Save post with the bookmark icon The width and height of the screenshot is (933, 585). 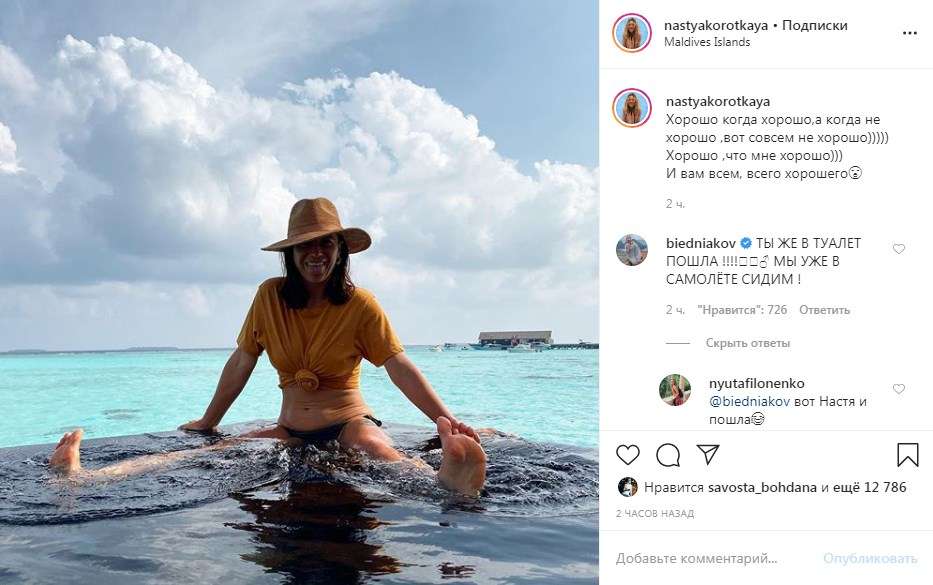pos(907,455)
